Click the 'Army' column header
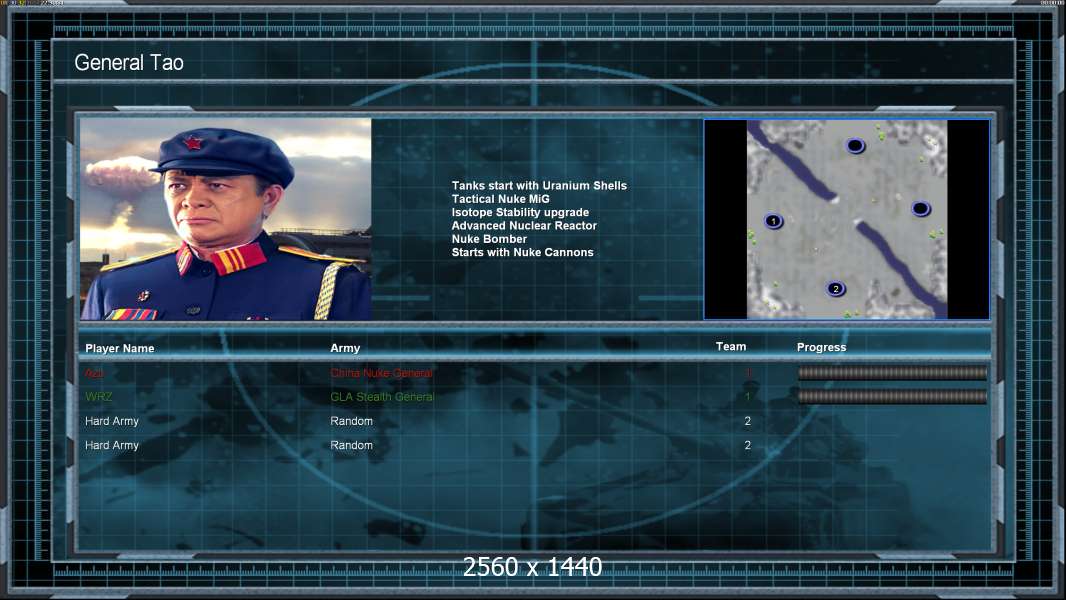 click(345, 348)
